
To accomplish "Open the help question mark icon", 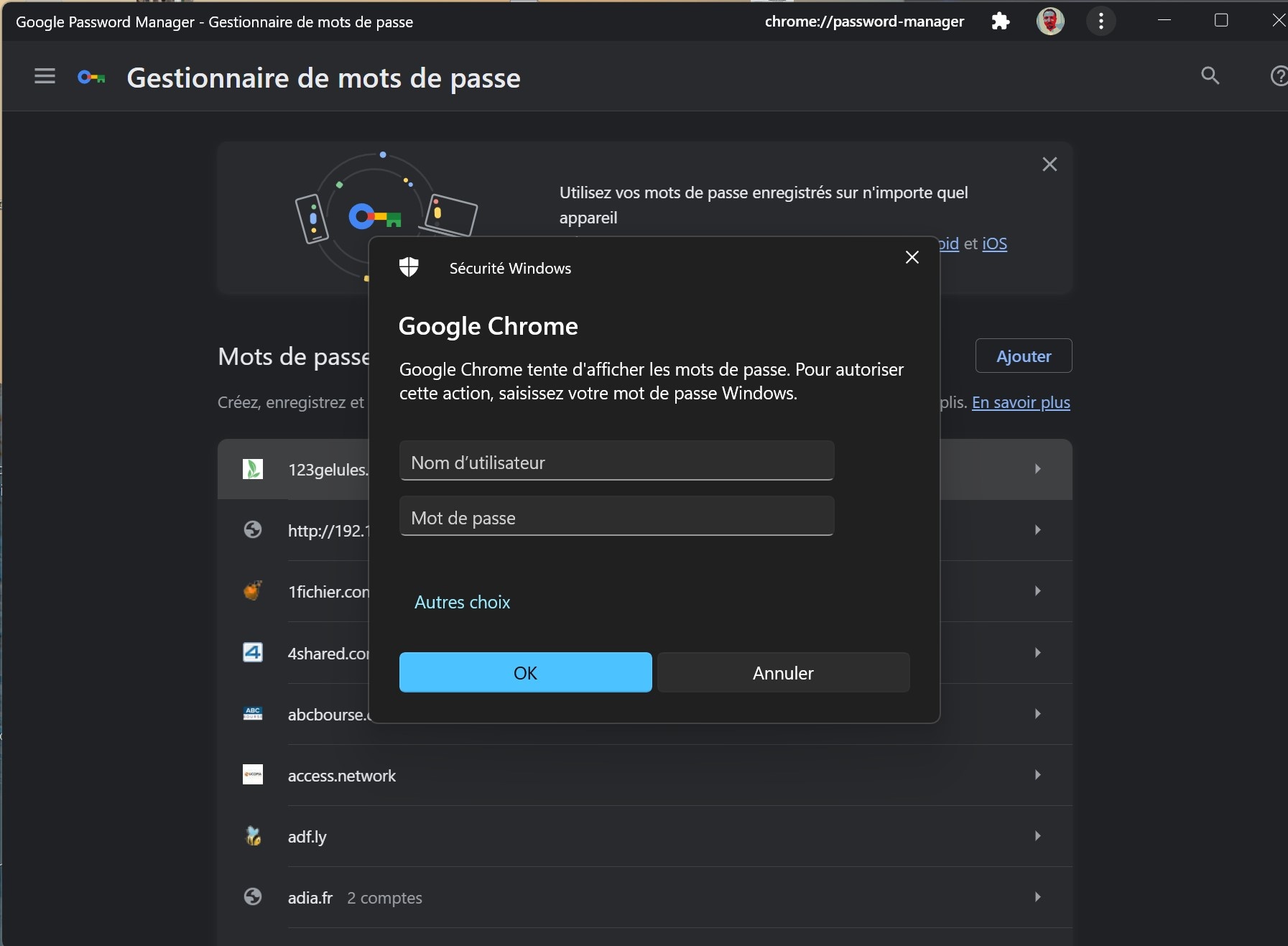I will [1279, 75].
